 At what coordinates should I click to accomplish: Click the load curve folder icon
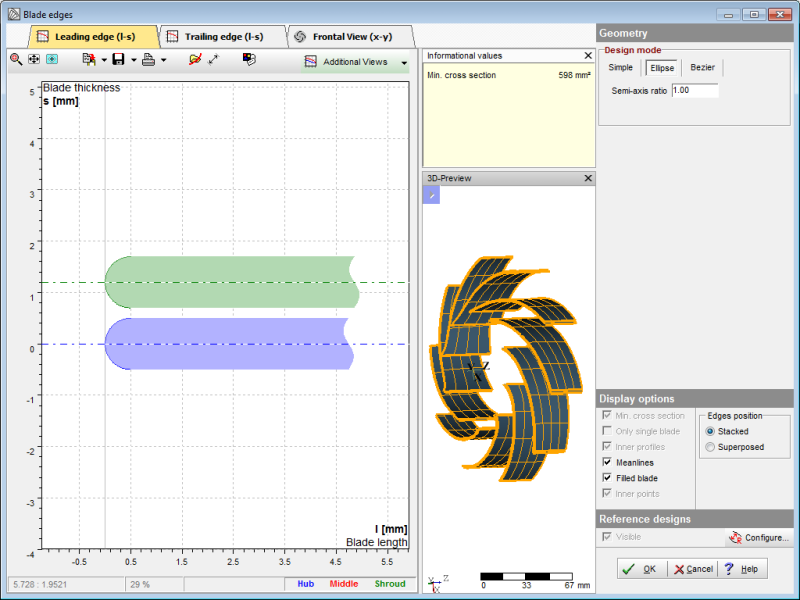coord(195,60)
